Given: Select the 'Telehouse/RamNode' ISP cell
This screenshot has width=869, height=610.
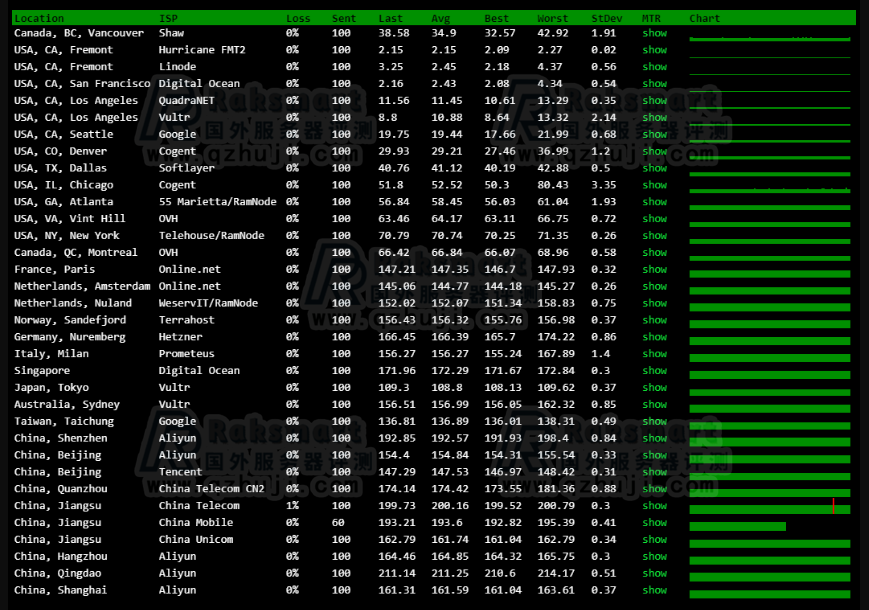Looking at the screenshot, I should pos(211,235).
